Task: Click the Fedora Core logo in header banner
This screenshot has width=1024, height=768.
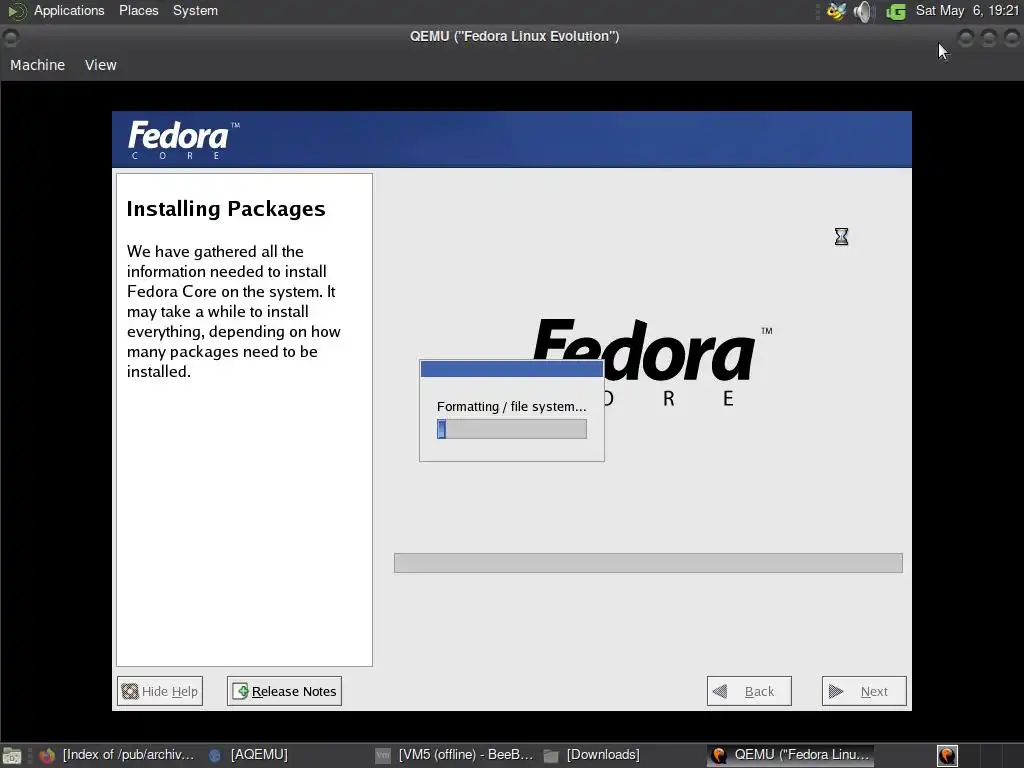Action: pos(184,140)
